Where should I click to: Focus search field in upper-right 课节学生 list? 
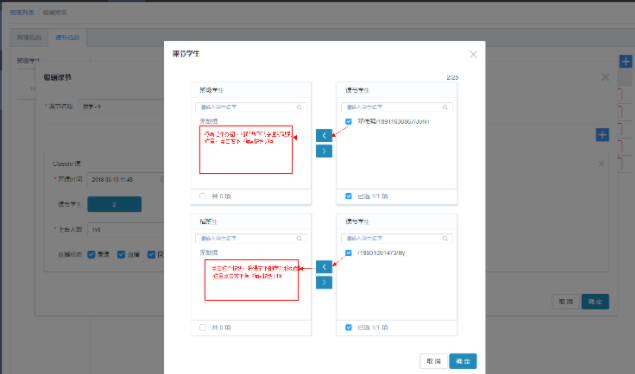397,107
